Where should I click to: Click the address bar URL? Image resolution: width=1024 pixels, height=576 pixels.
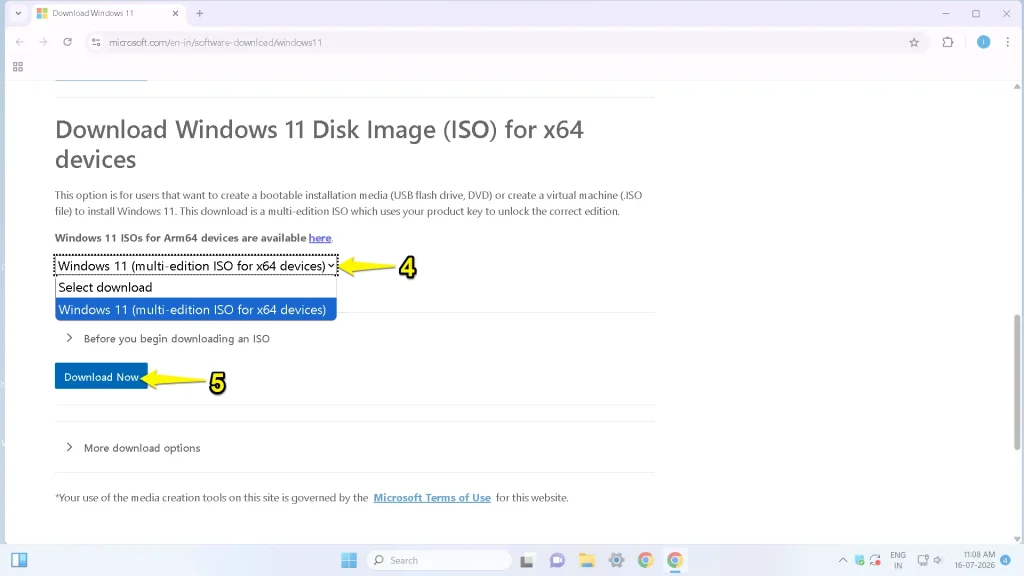click(x=216, y=42)
